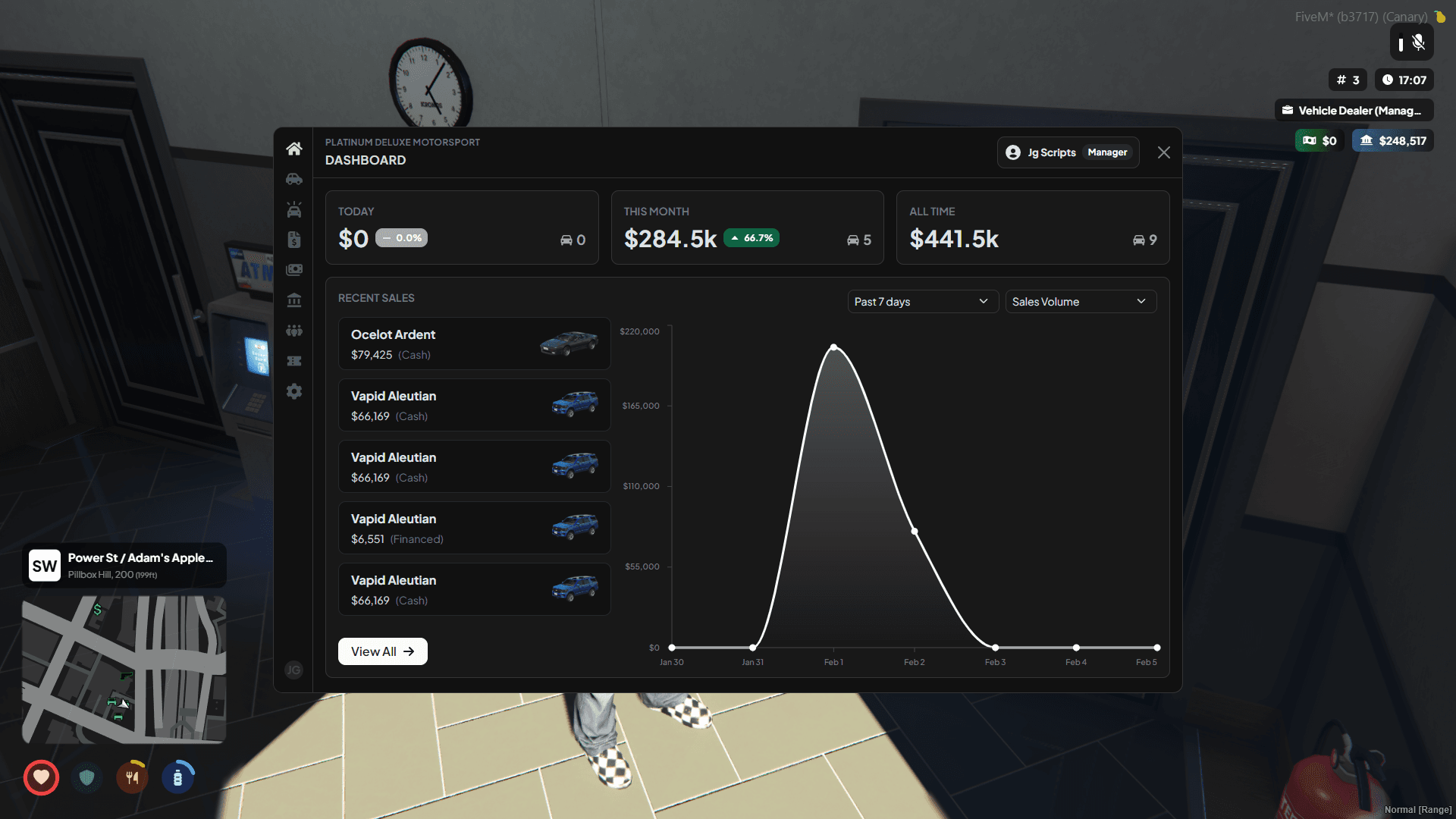
Task: Click the View All button
Action: click(x=382, y=651)
